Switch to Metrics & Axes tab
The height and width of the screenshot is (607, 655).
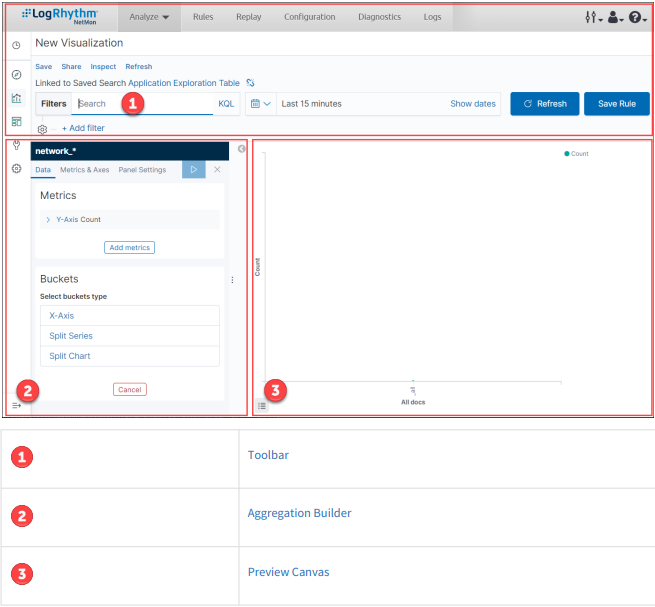tap(85, 170)
